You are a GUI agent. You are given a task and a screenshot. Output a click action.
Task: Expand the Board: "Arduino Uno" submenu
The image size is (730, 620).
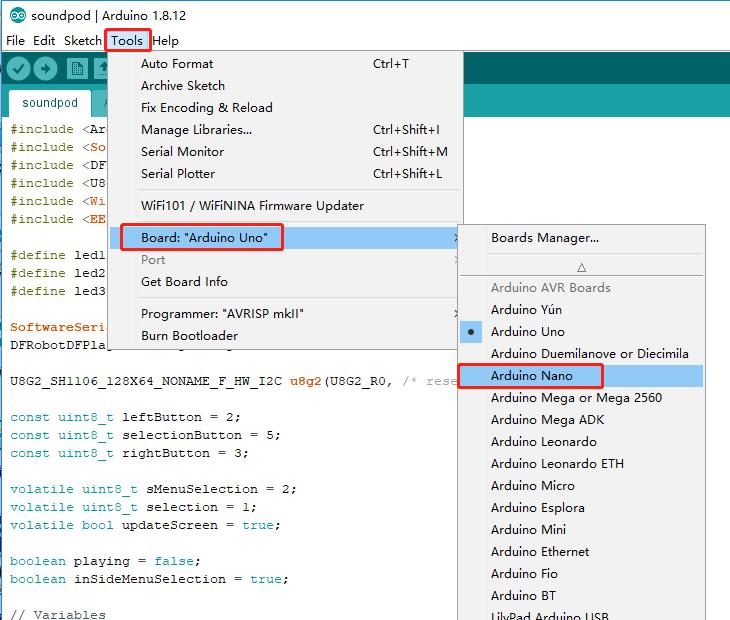click(x=203, y=238)
